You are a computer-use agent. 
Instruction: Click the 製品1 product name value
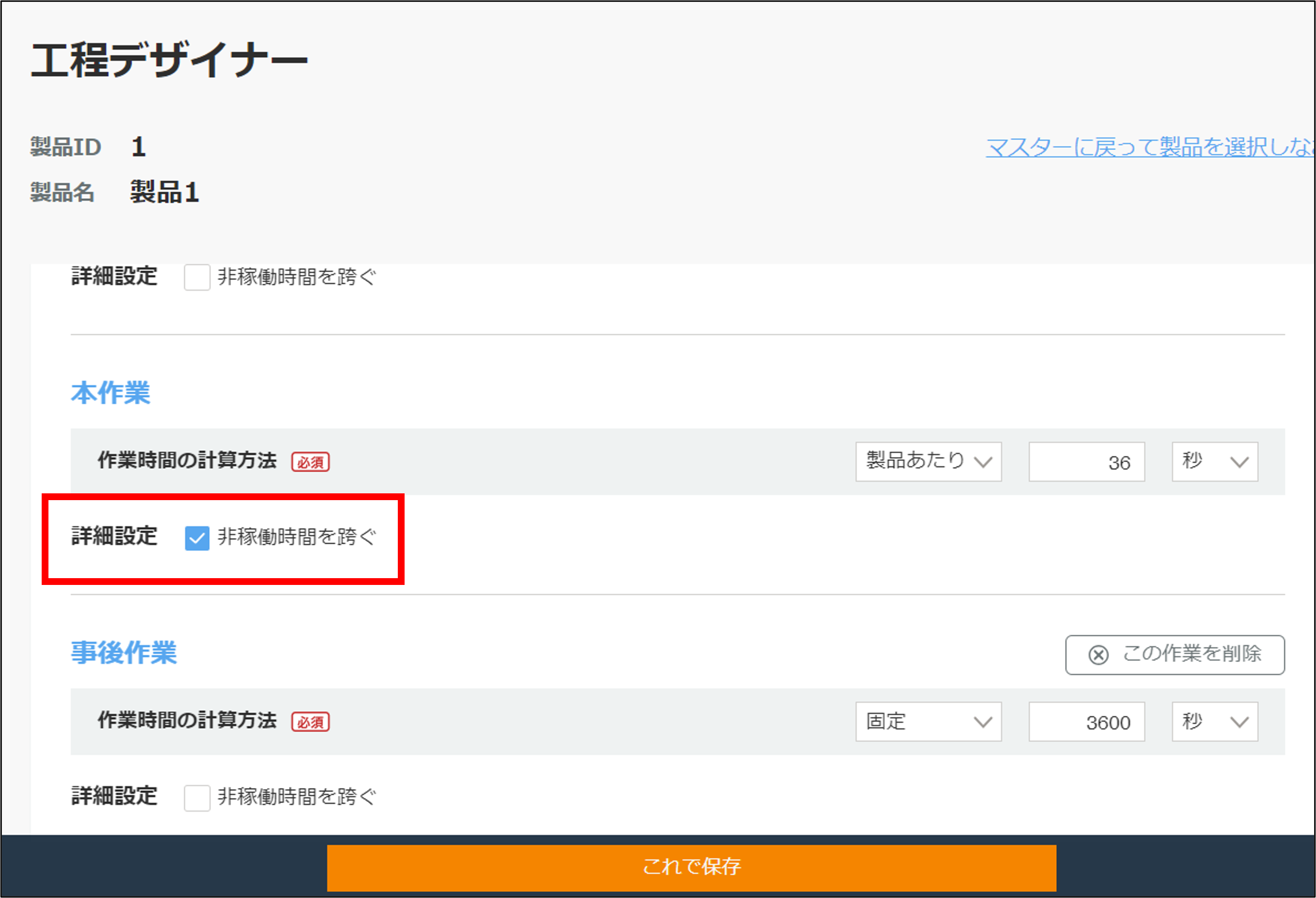pyautogui.click(x=164, y=192)
